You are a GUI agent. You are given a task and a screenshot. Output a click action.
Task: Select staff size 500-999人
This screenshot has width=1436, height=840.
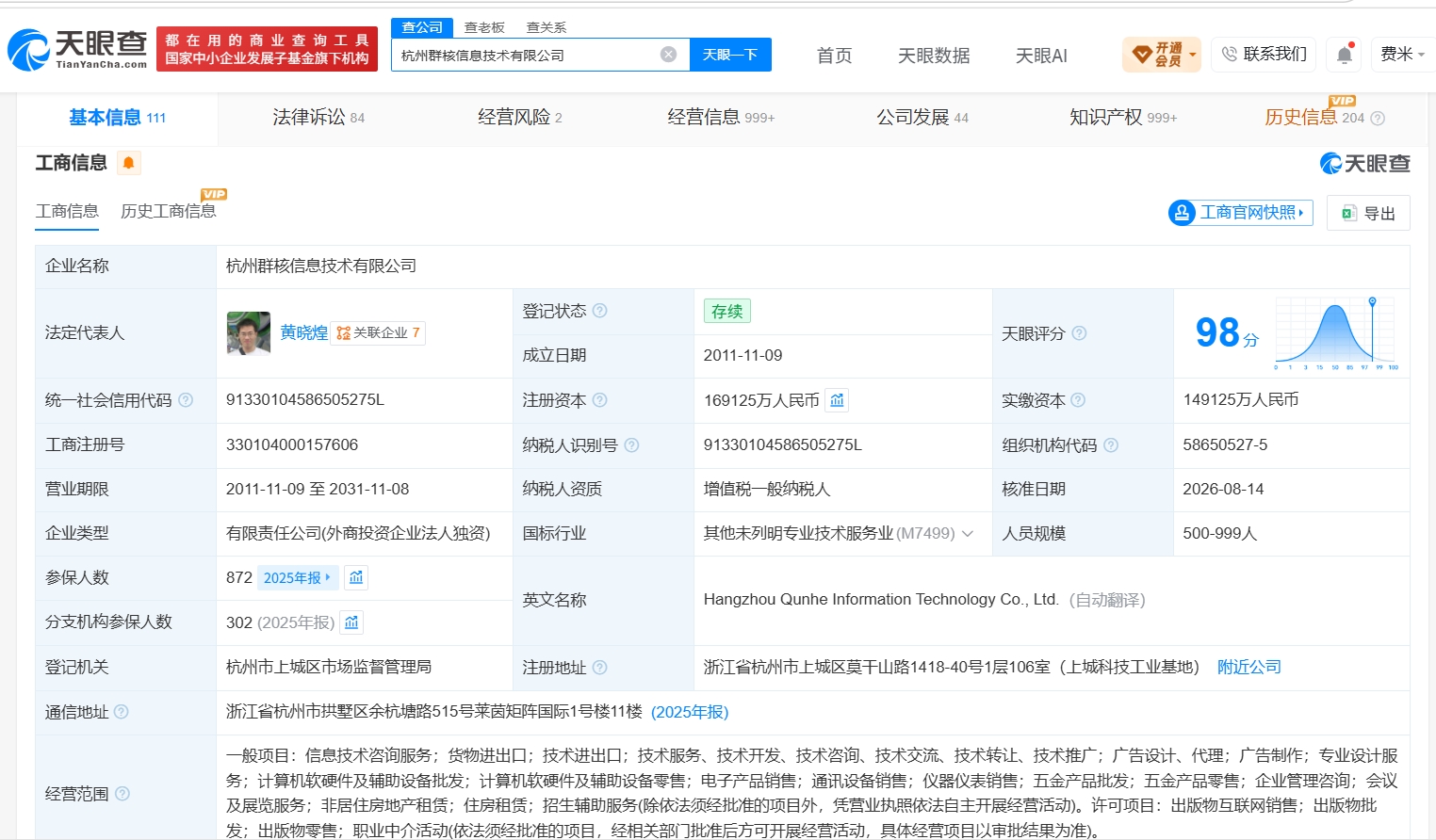tap(1220, 533)
